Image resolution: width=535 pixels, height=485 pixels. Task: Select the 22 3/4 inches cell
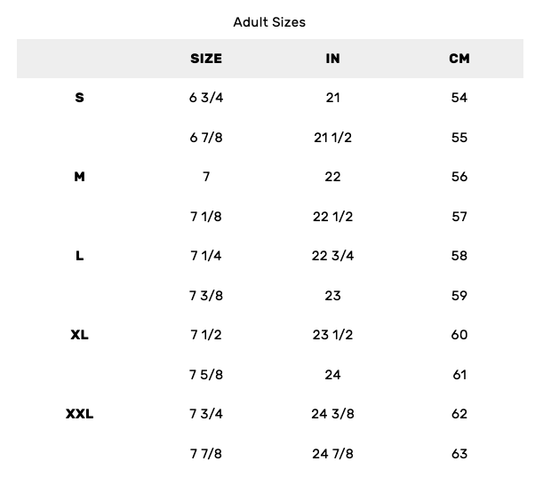(333, 256)
